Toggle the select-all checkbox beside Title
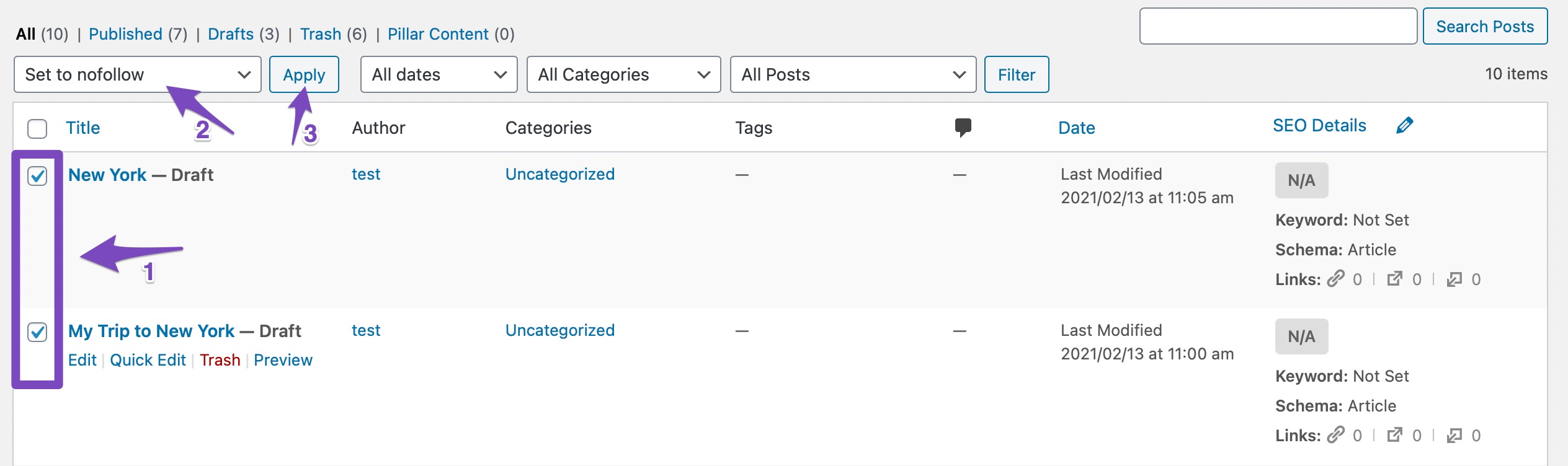 37,129
